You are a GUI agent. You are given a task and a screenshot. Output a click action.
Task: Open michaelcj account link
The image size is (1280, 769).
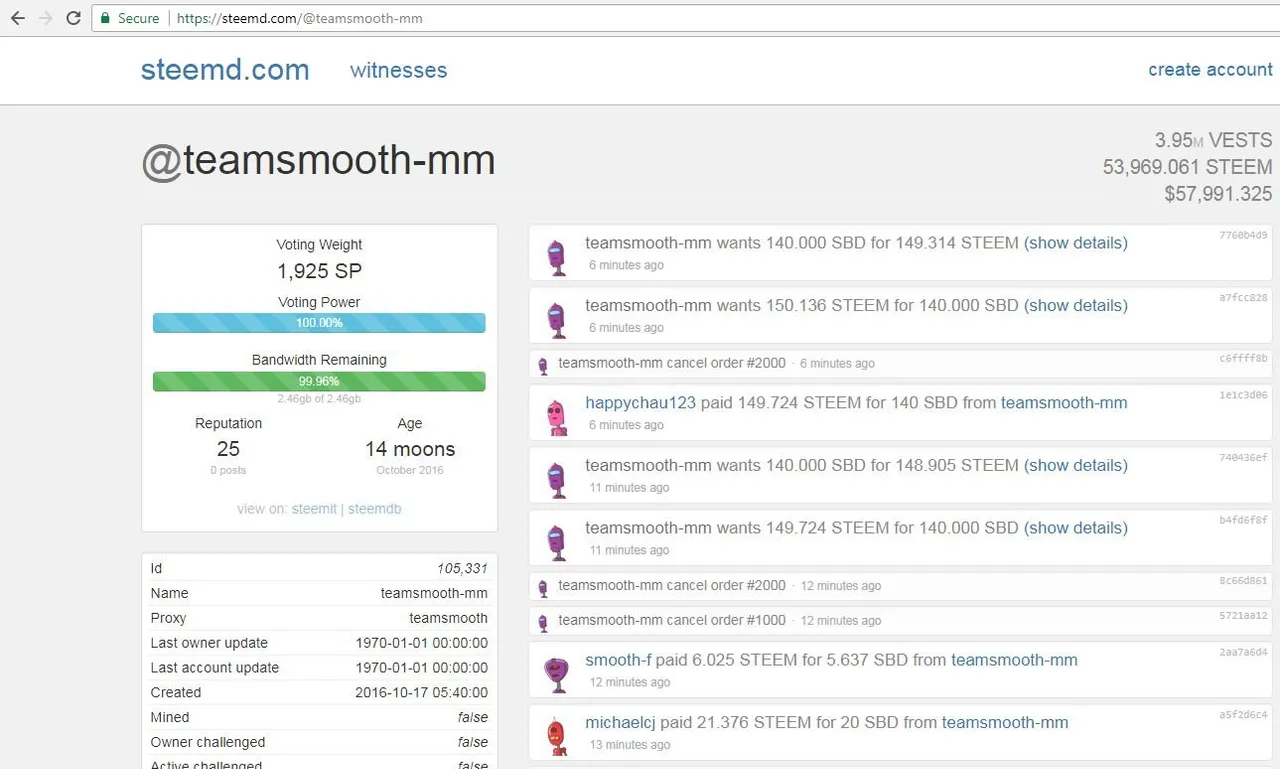(620, 722)
